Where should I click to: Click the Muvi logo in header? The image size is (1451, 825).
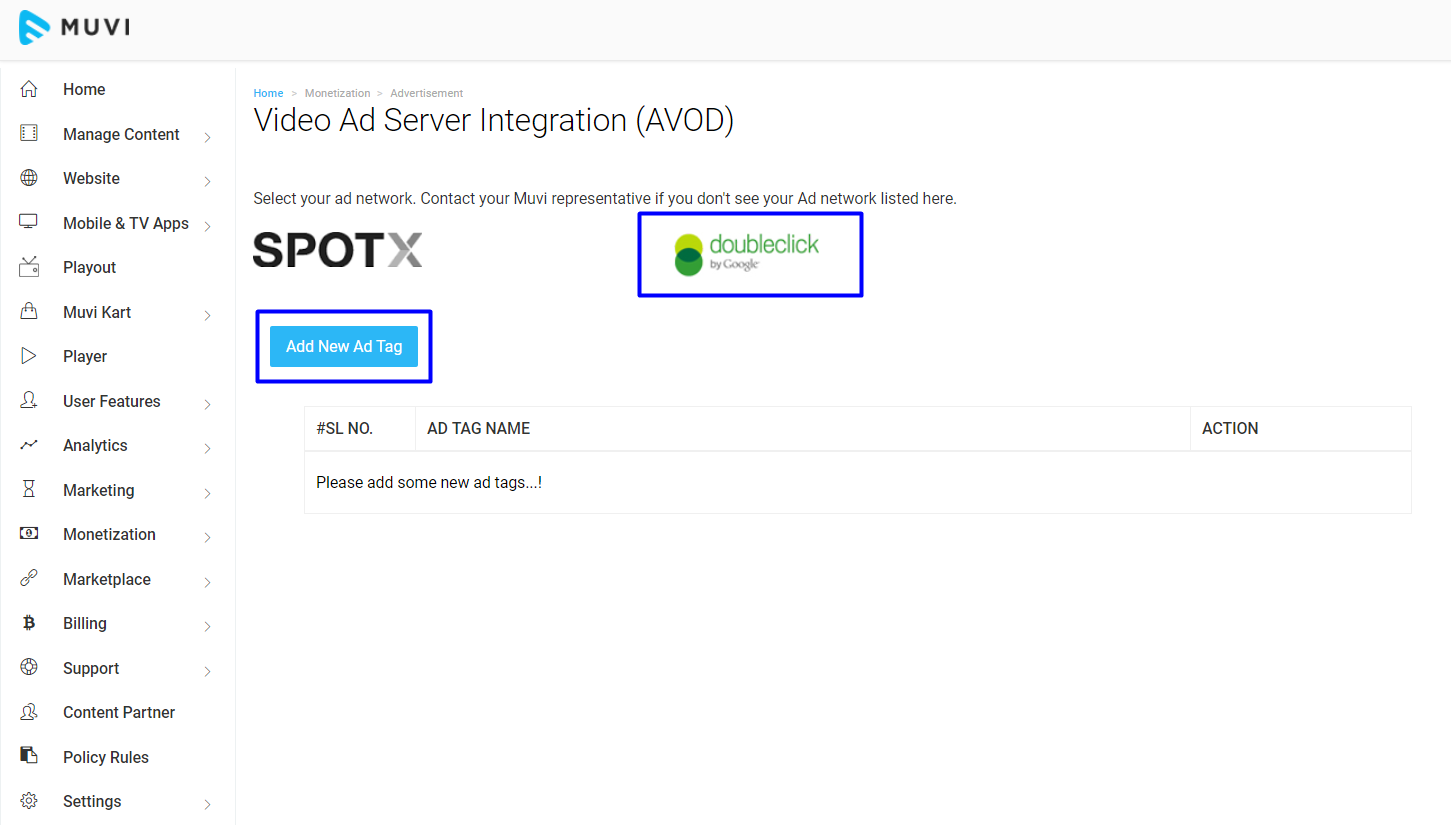click(x=74, y=27)
